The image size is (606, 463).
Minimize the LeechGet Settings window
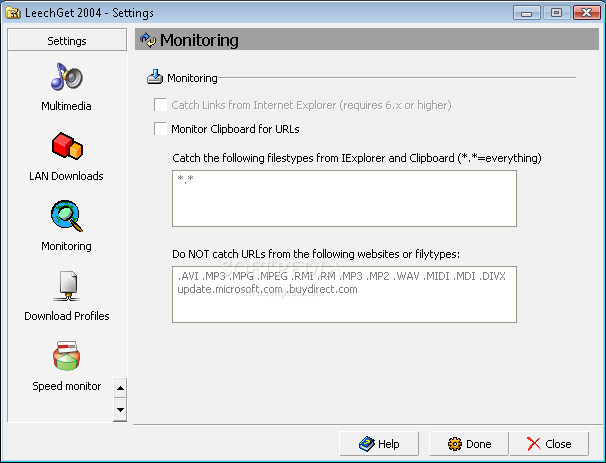click(x=526, y=13)
